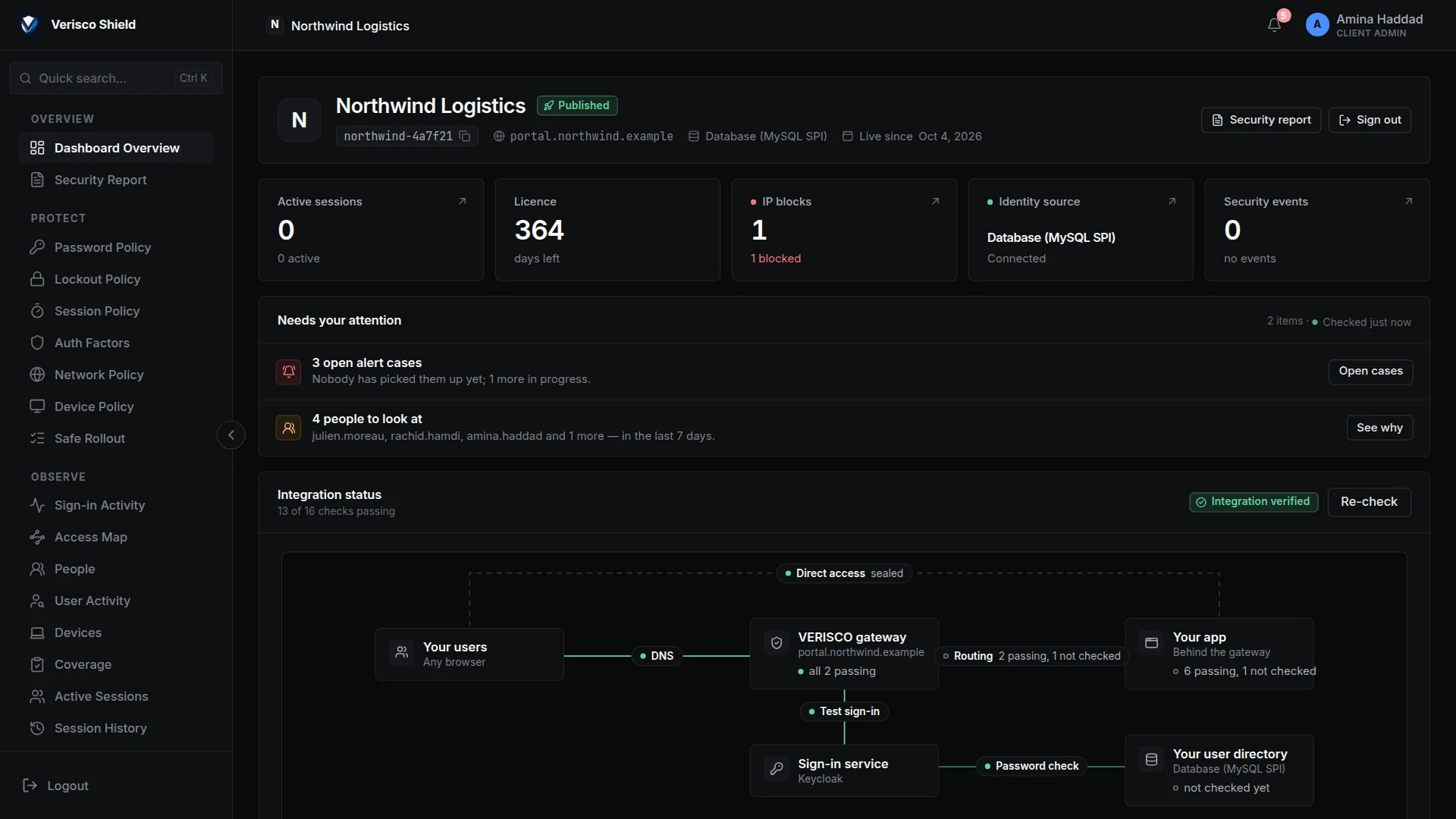Click the Re-check integration button

1369,502
